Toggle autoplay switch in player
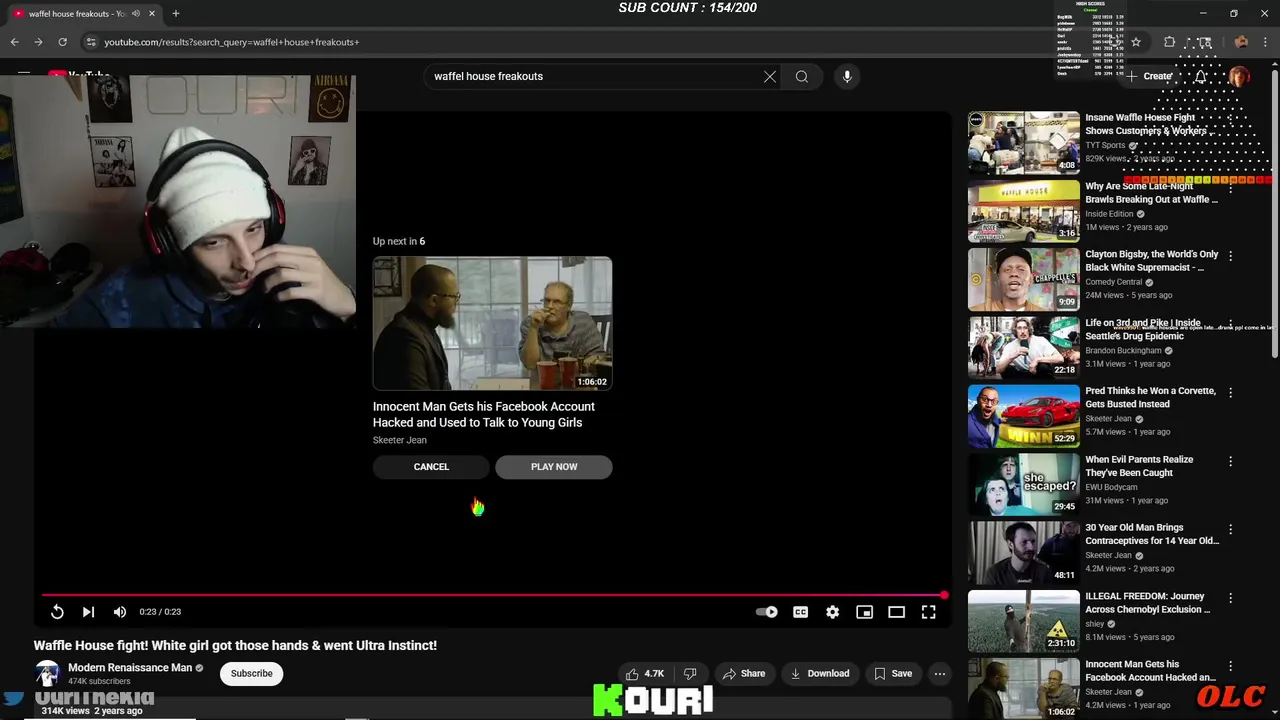Image resolution: width=1280 pixels, height=720 pixels. [767, 612]
